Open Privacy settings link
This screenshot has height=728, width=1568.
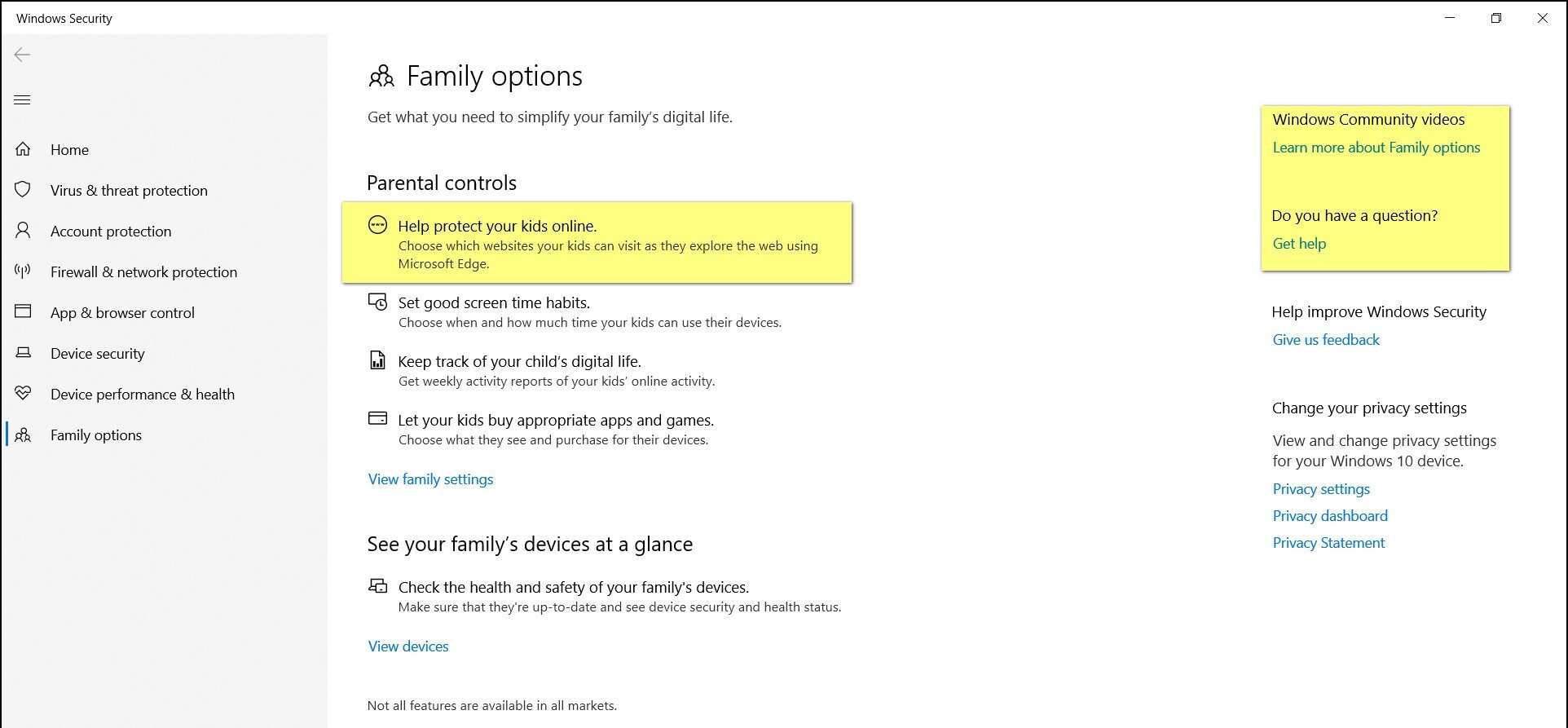pos(1321,489)
